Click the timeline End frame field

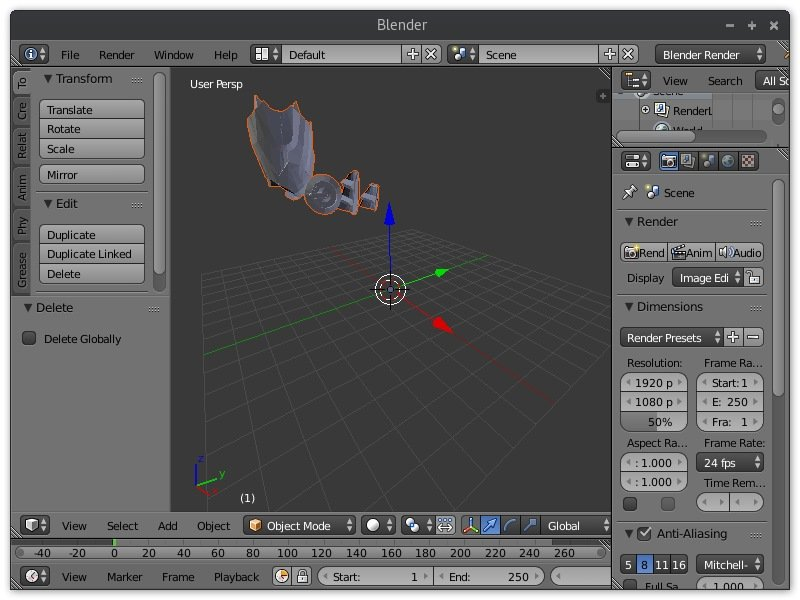(x=489, y=577)
